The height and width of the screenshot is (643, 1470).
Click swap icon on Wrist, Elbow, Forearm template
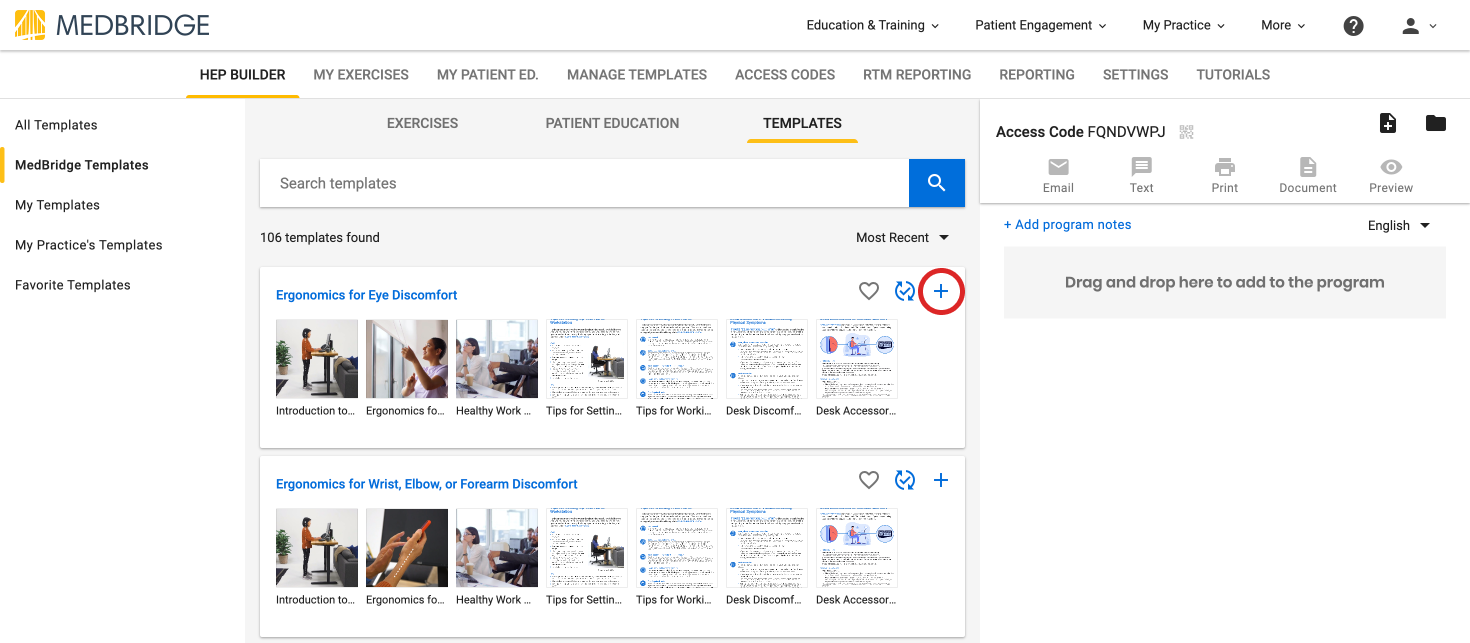pos(905,480)
